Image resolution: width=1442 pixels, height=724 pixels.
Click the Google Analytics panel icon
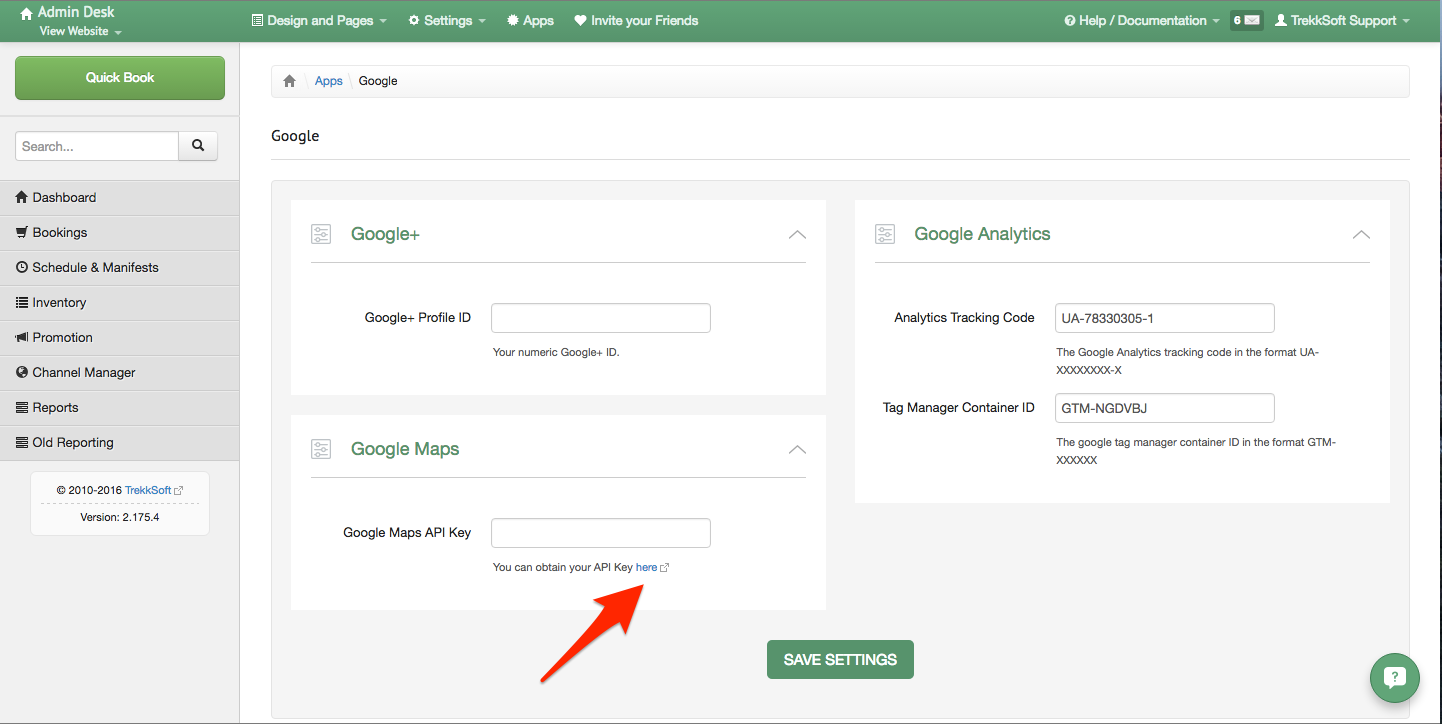884,233
